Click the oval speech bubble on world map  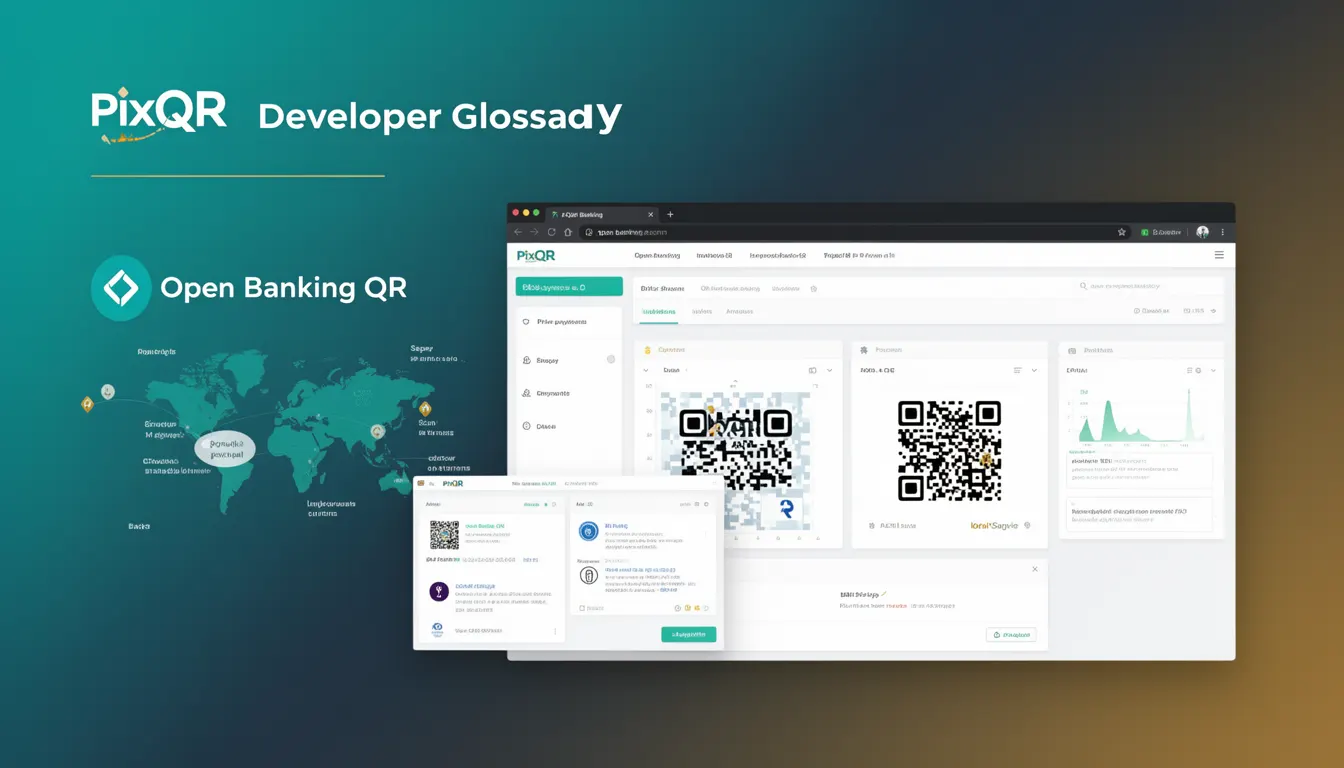225,449
